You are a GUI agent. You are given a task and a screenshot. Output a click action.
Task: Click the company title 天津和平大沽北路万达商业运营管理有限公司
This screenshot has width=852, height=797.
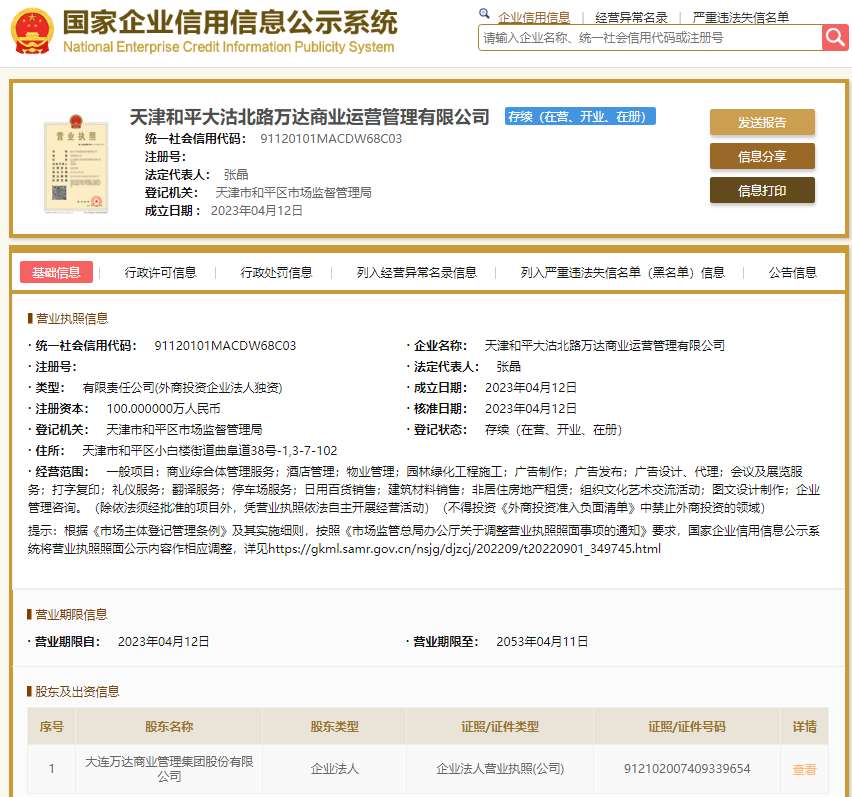point(309,117)
